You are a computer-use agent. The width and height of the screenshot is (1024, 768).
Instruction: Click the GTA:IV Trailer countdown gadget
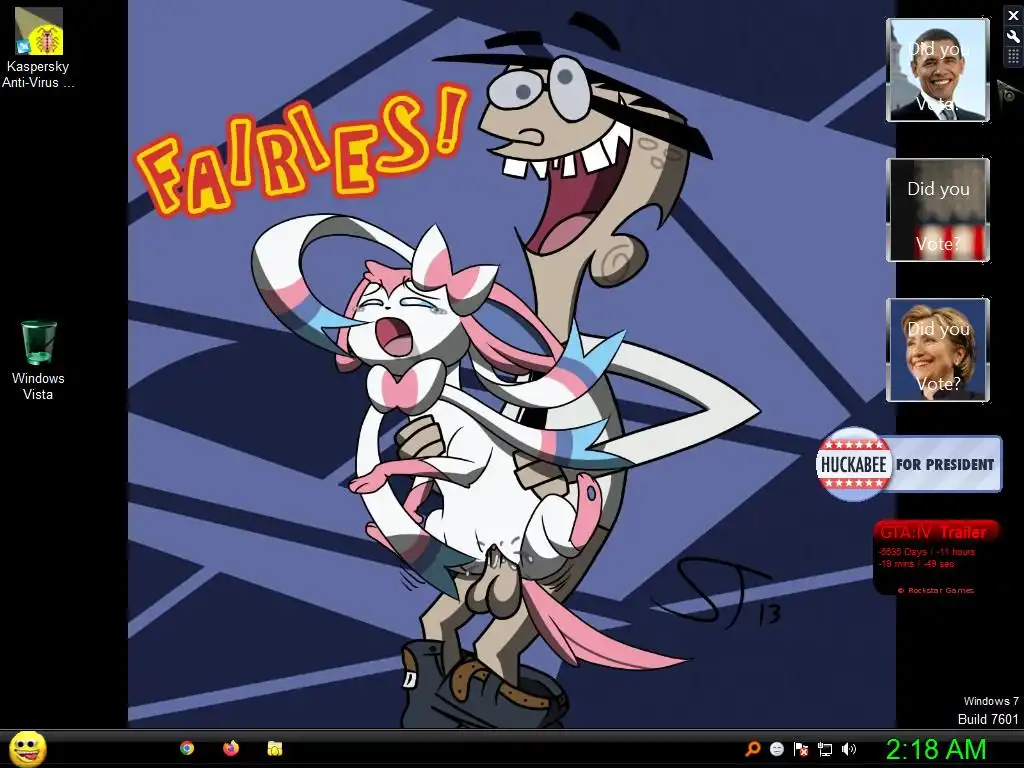click(936, 557)
